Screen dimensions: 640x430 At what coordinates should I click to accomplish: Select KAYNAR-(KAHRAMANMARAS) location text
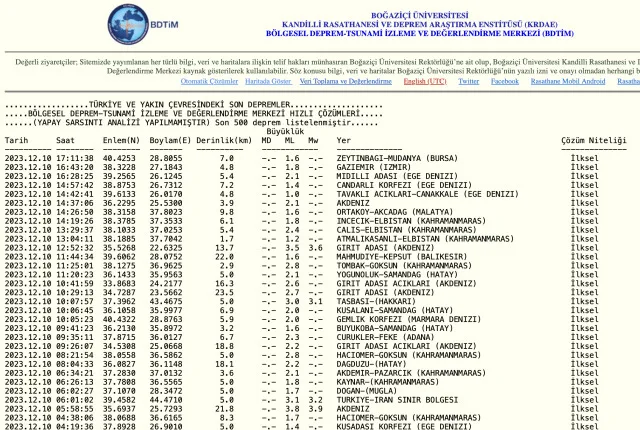pyautogui.click(x=388, y=382)
